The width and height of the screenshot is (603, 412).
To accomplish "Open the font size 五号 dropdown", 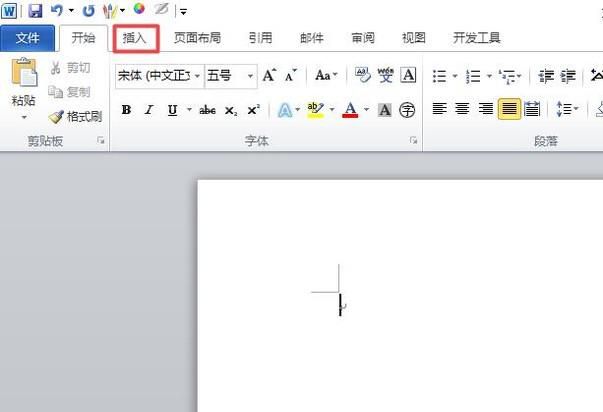I will [250, 76].
